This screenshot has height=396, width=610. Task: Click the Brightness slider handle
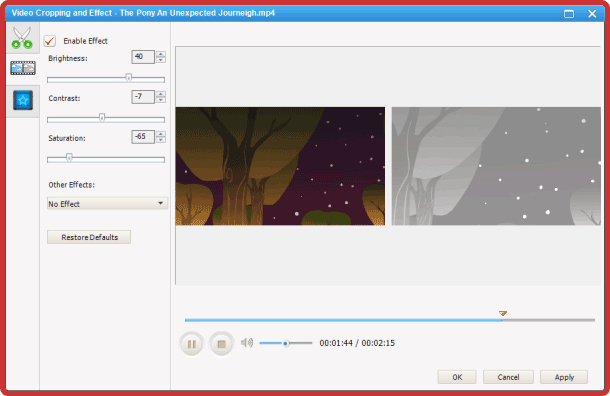tap(128, 78)
